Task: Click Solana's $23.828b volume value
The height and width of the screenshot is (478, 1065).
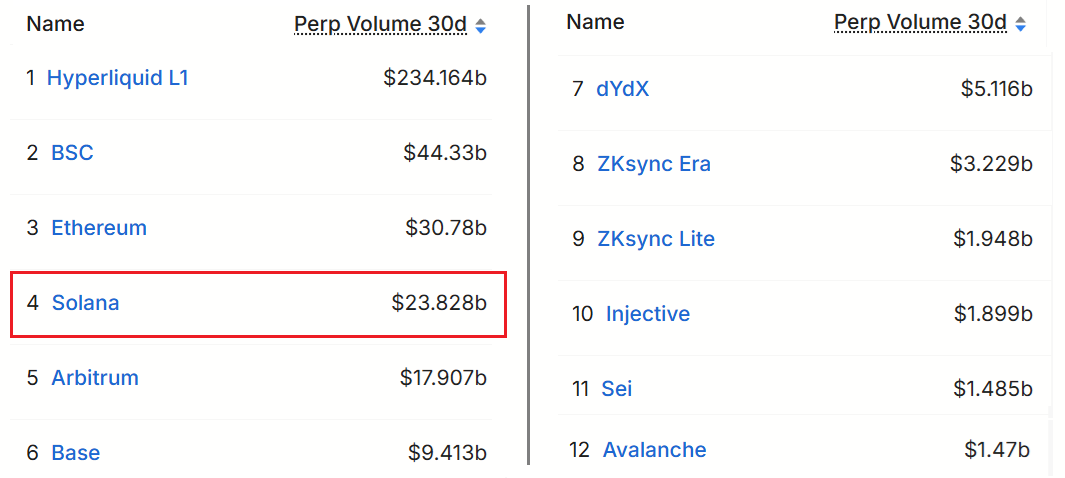Action: [439, 302]
